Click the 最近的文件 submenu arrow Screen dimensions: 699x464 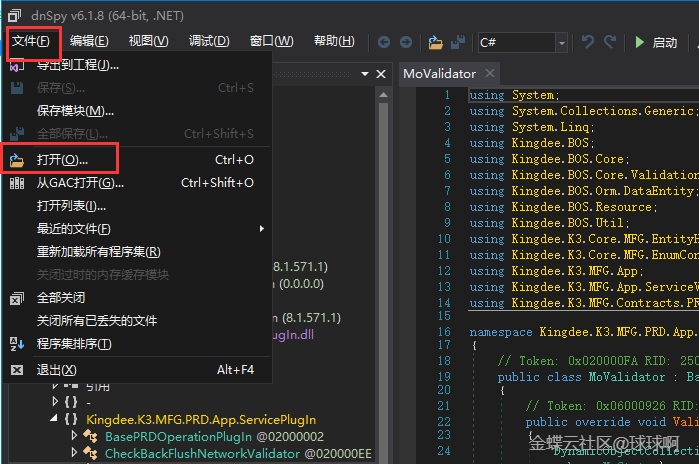(262, 229)
